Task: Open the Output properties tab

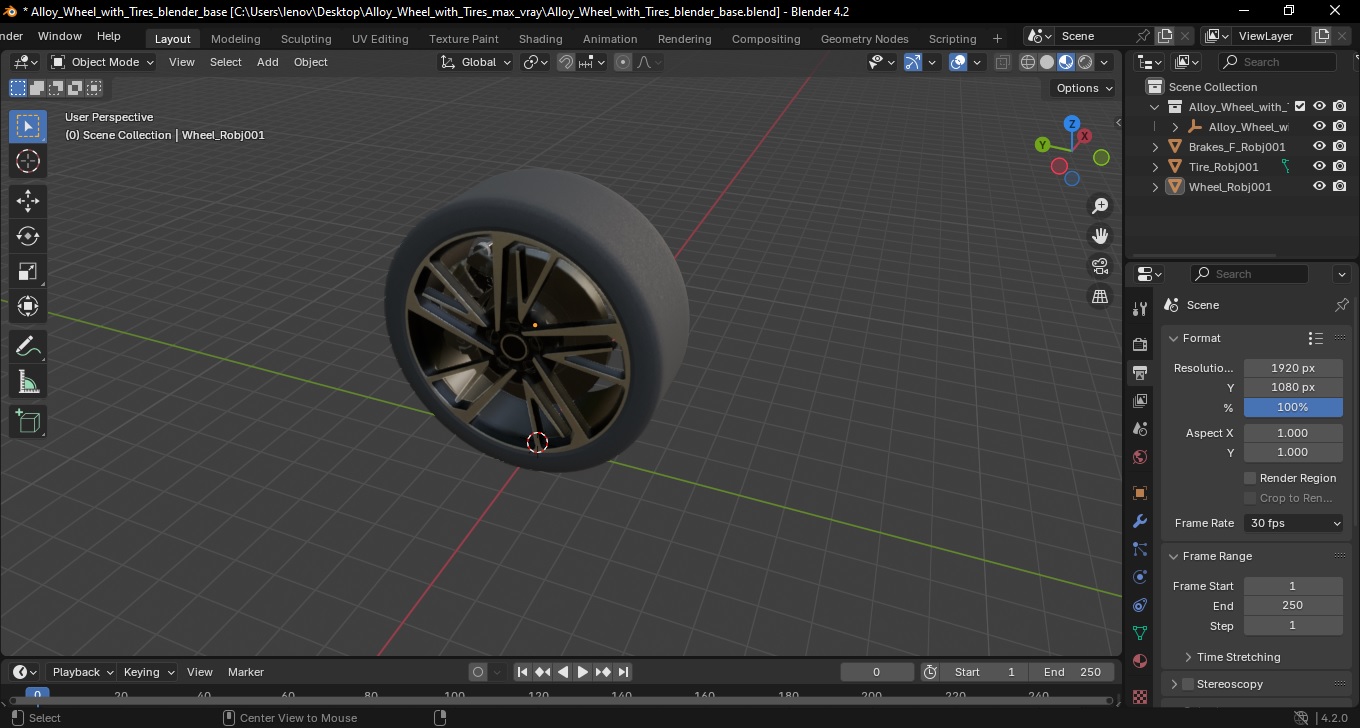Action: tap(1140, 373)
